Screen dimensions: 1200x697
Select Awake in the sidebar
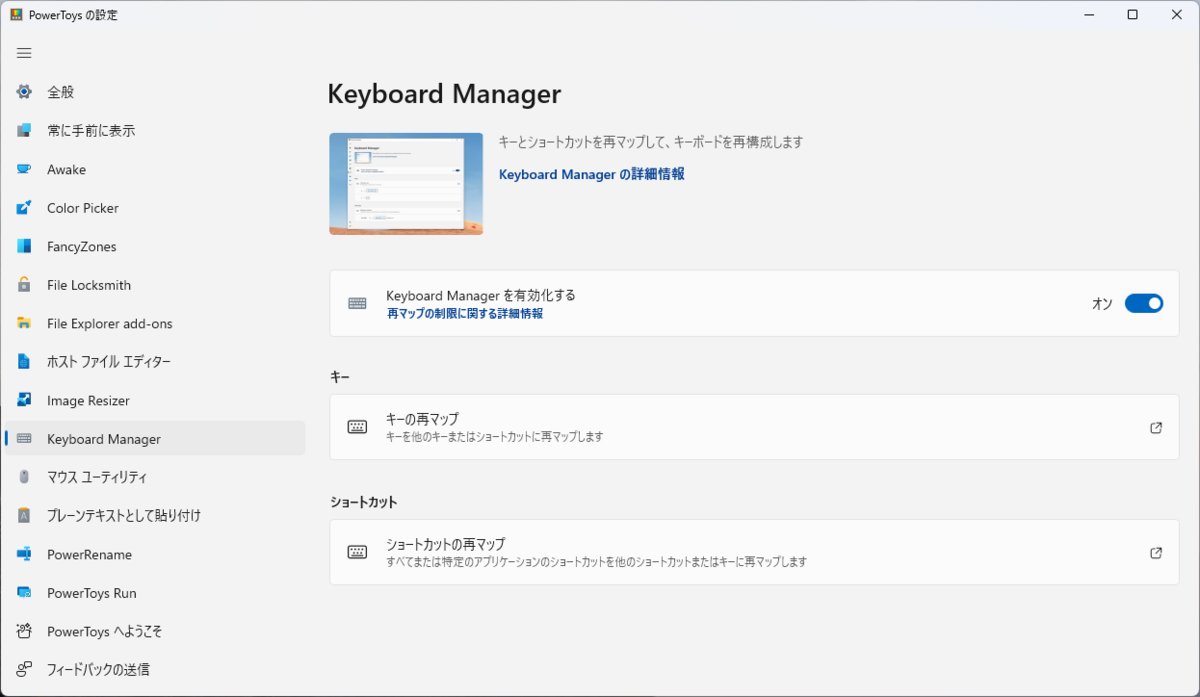[x=155, y=169]
